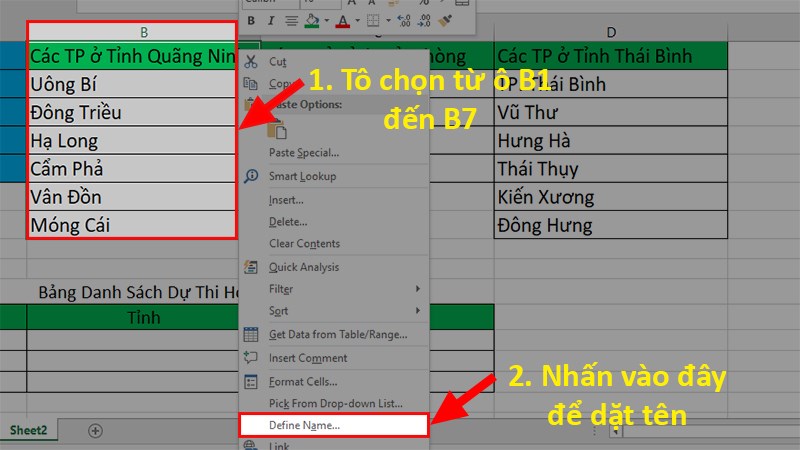Click cell 'Các TP ở Tỉnh Quãng Nin'
Screen dimensions: 800x450
click(132, 56)
